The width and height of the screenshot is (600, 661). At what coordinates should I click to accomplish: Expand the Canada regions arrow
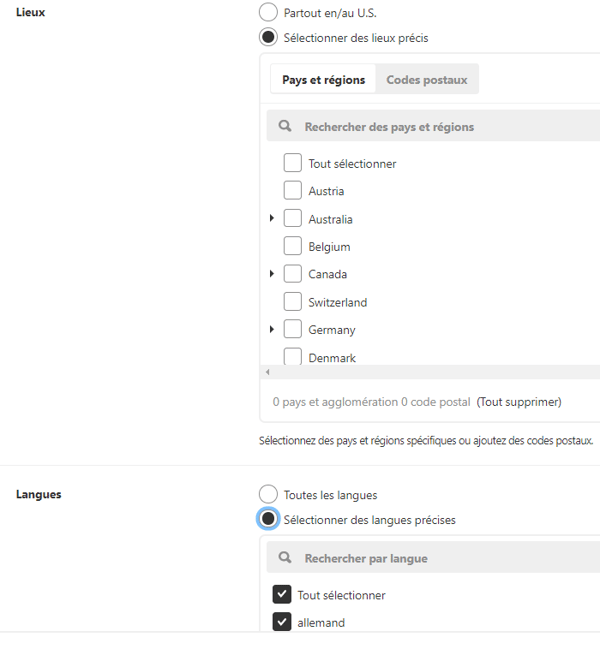[x=273, y=274]
